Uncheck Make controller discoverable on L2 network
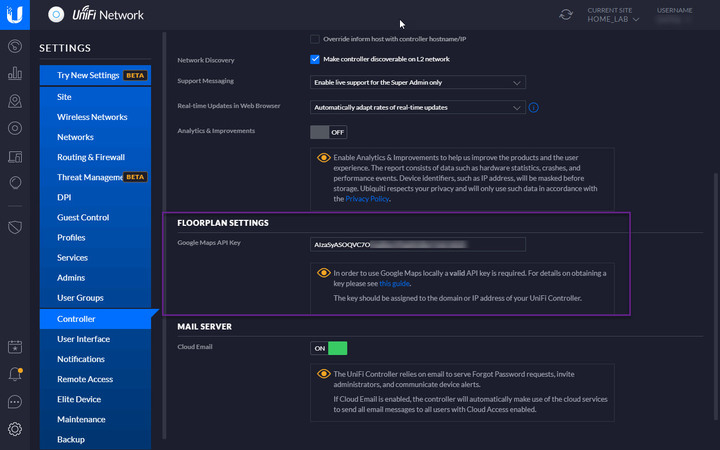 [x=315, y=59]
